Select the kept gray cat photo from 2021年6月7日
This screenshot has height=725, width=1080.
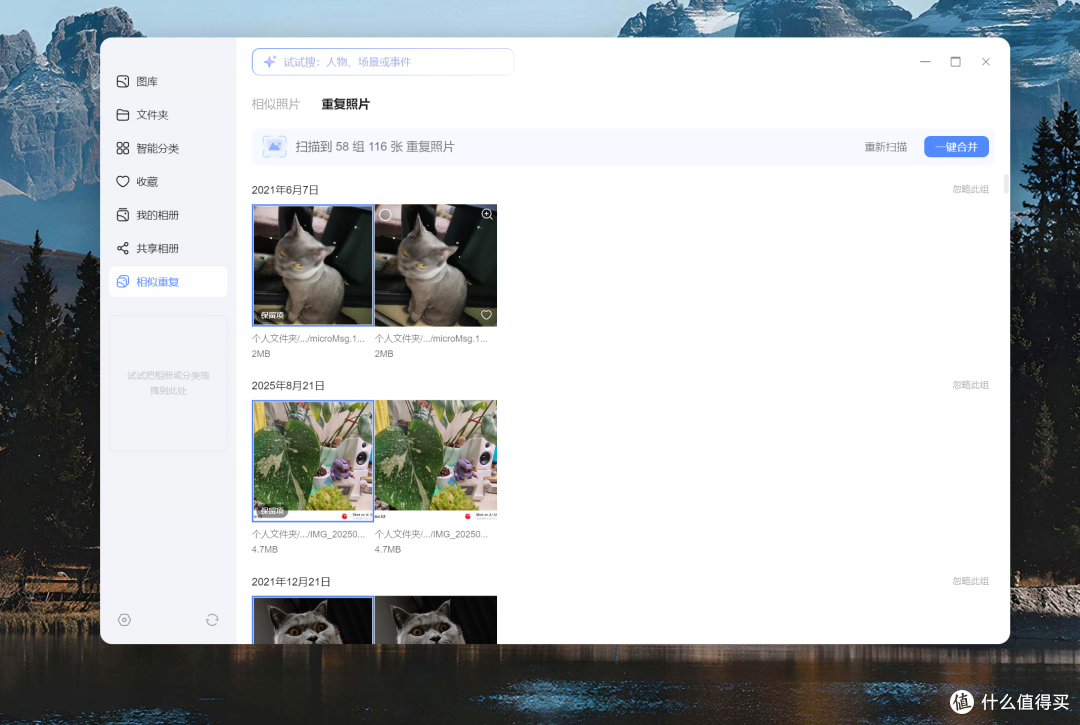point(313,265)
